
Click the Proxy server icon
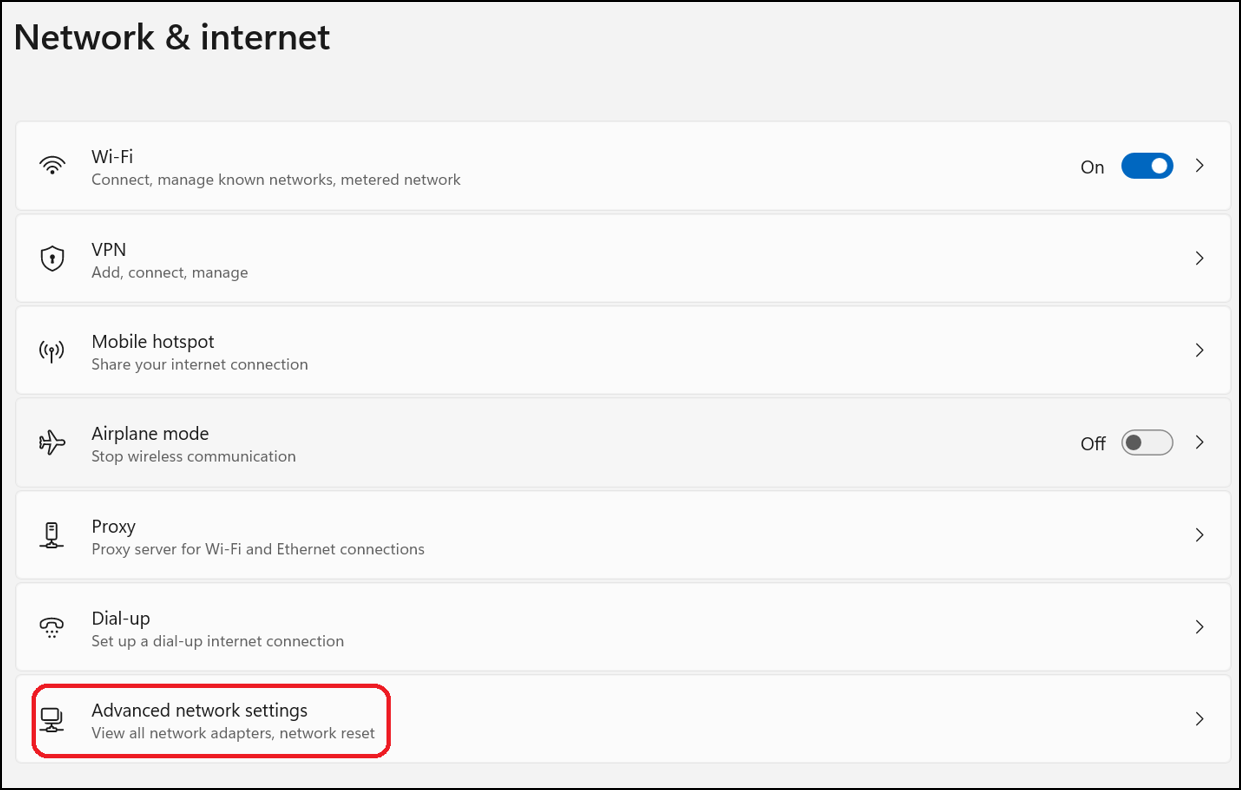(52, 535)
